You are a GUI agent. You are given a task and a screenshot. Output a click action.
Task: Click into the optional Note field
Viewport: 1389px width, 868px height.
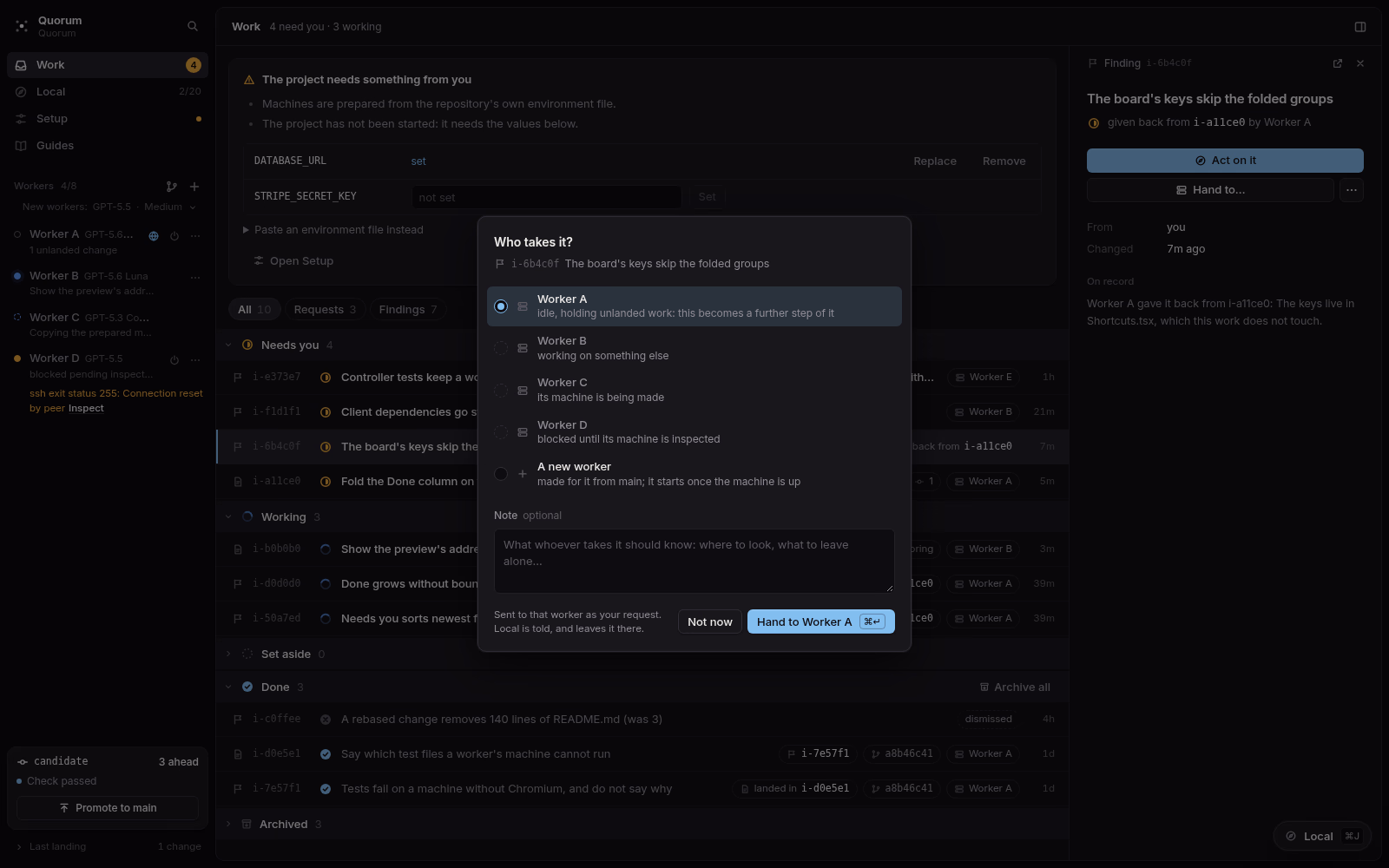pos(694,561)
